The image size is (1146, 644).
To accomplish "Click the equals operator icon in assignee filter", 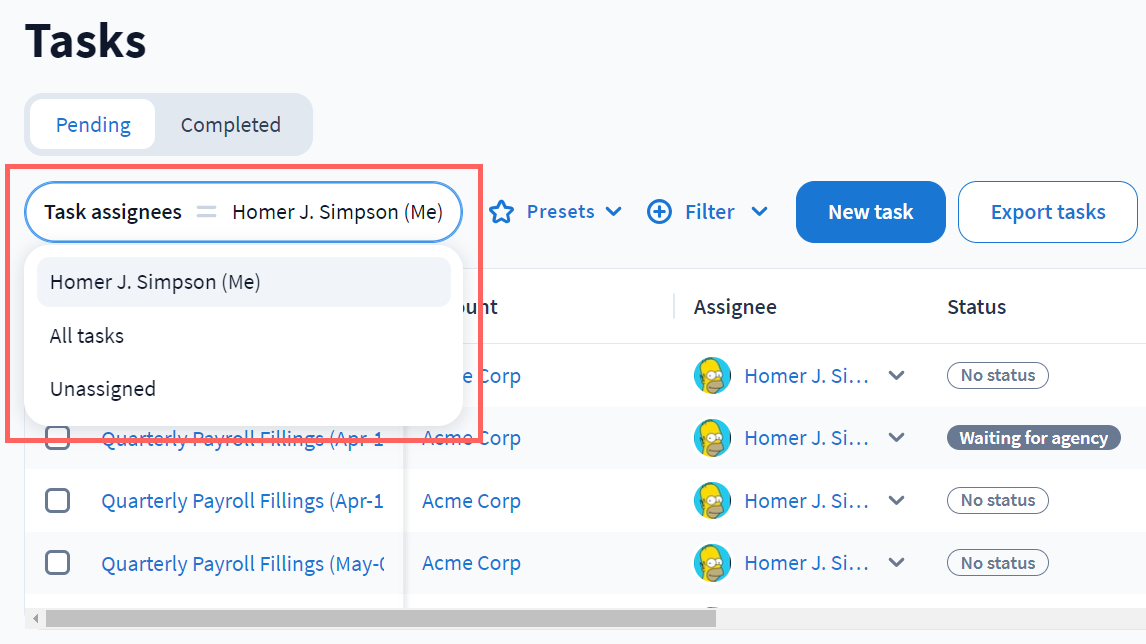I will [207, 212].
